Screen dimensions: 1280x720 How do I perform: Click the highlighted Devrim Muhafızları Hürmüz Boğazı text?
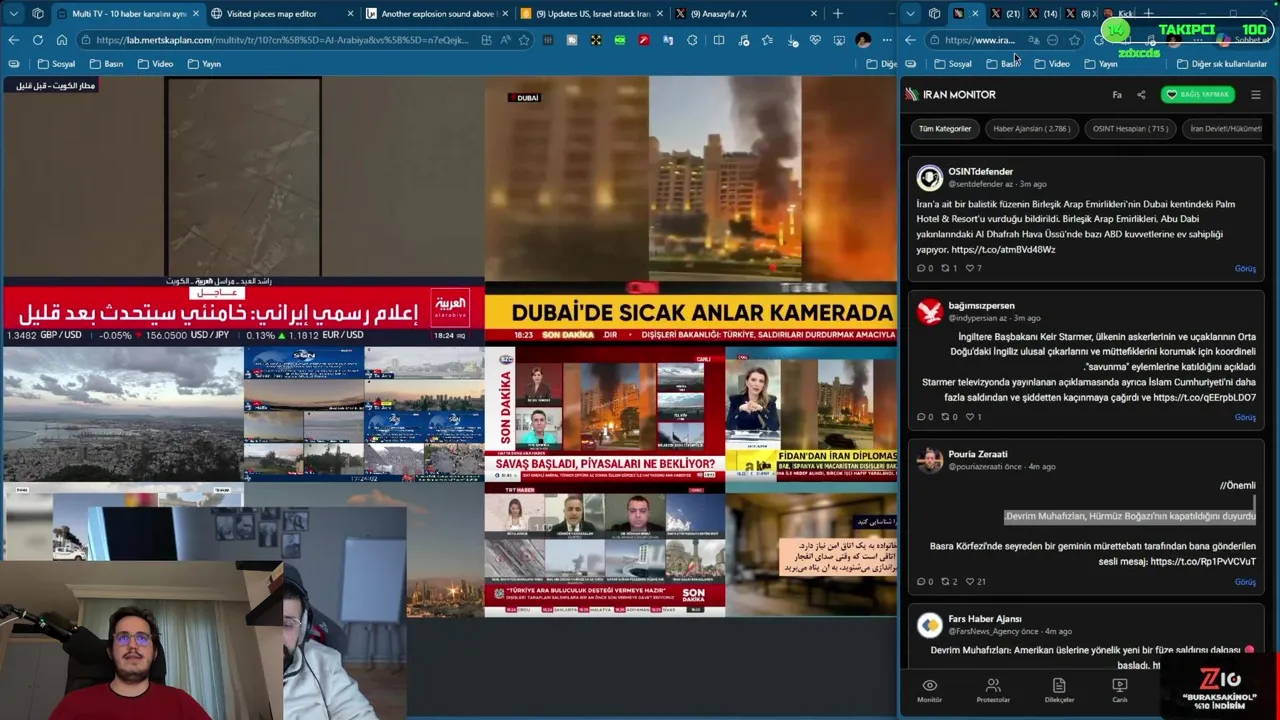coord(1130,517)
